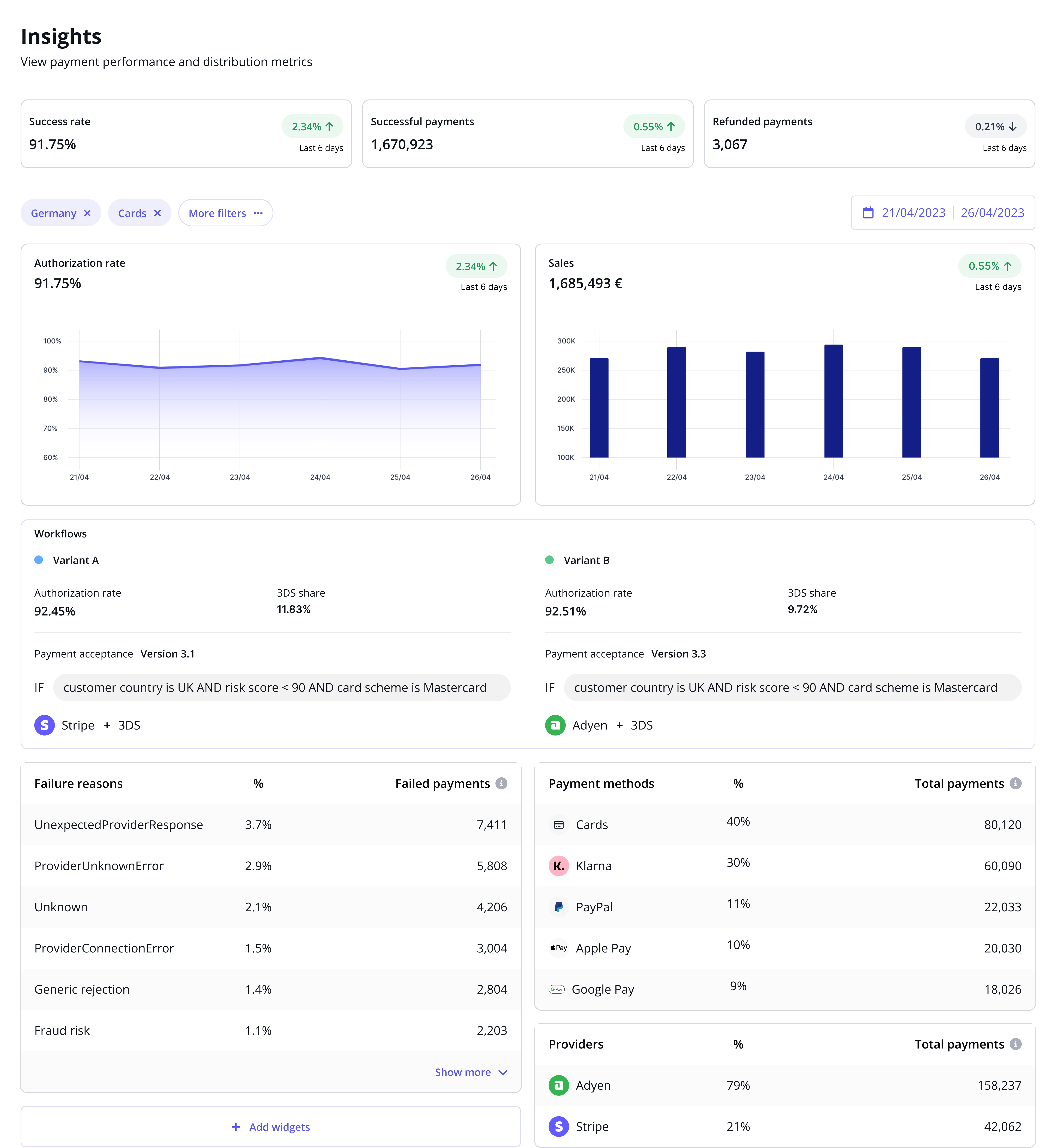Viewport: 1056px width, 1148px height.
Task: Click the Payment methods Total payments info icon
Action: coord(1015,783)
